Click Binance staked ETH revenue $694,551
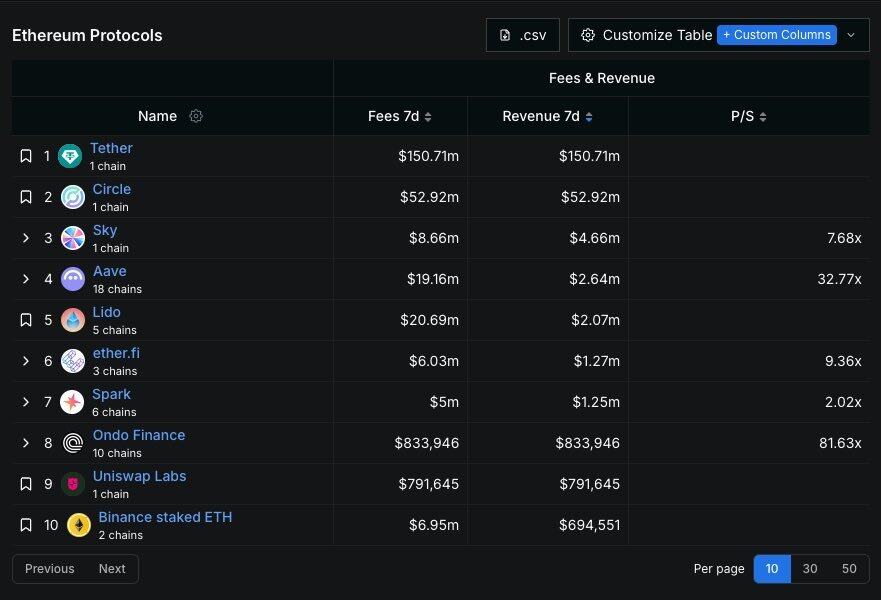881x600 pixels. click(589, 525)
